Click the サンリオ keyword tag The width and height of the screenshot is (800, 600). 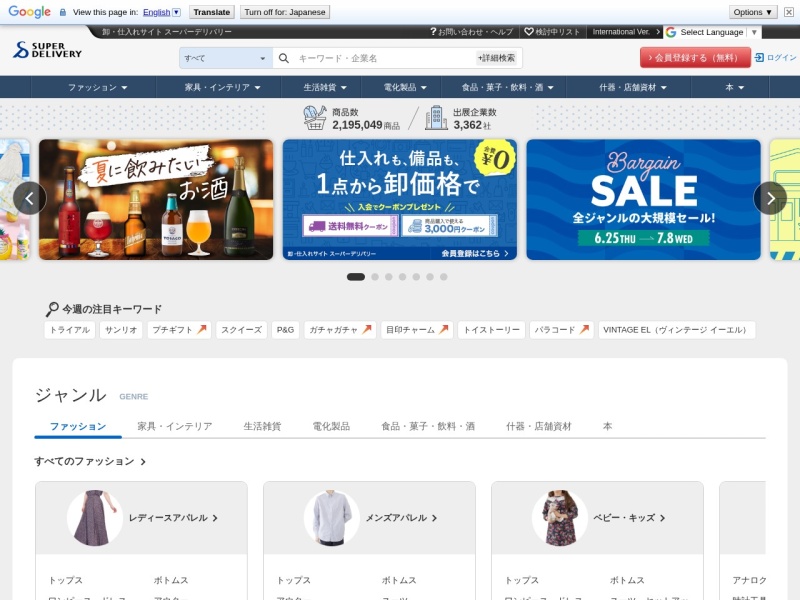pyautogui.click(x=121, y=330)
